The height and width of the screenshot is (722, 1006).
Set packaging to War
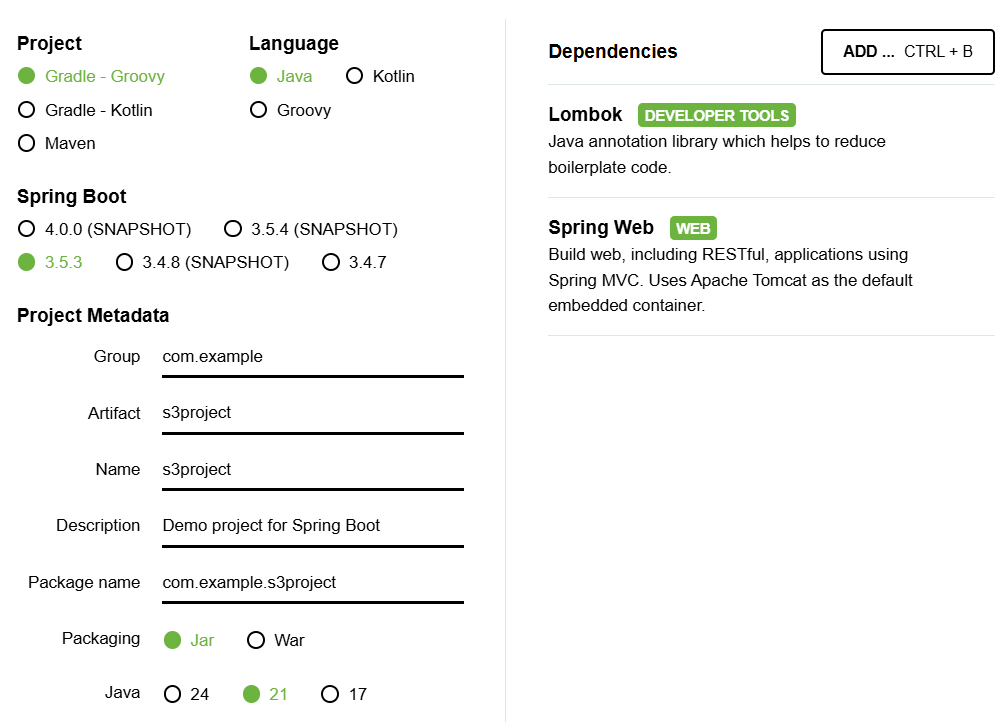point(257,640)
